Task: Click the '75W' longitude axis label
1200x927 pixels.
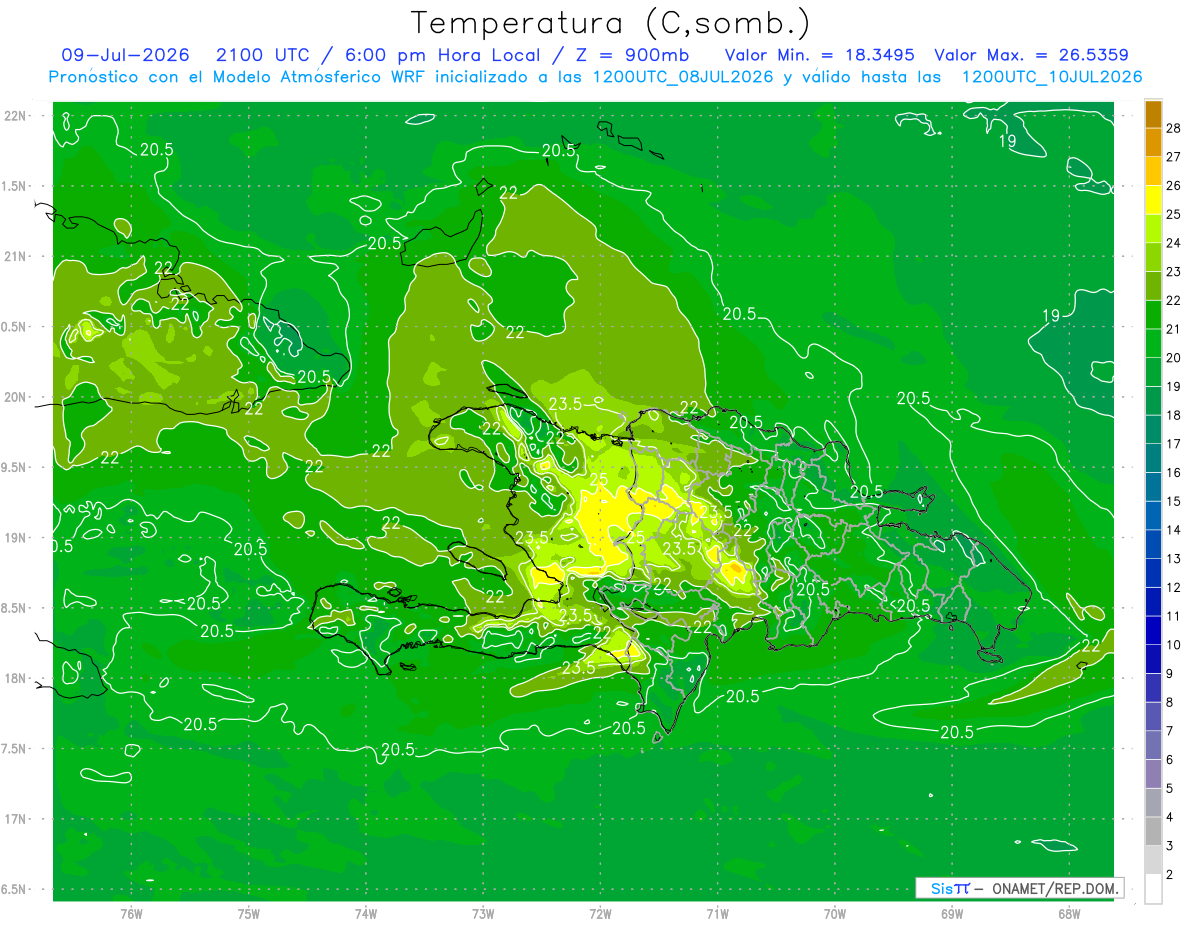Action: click(249, 913)
